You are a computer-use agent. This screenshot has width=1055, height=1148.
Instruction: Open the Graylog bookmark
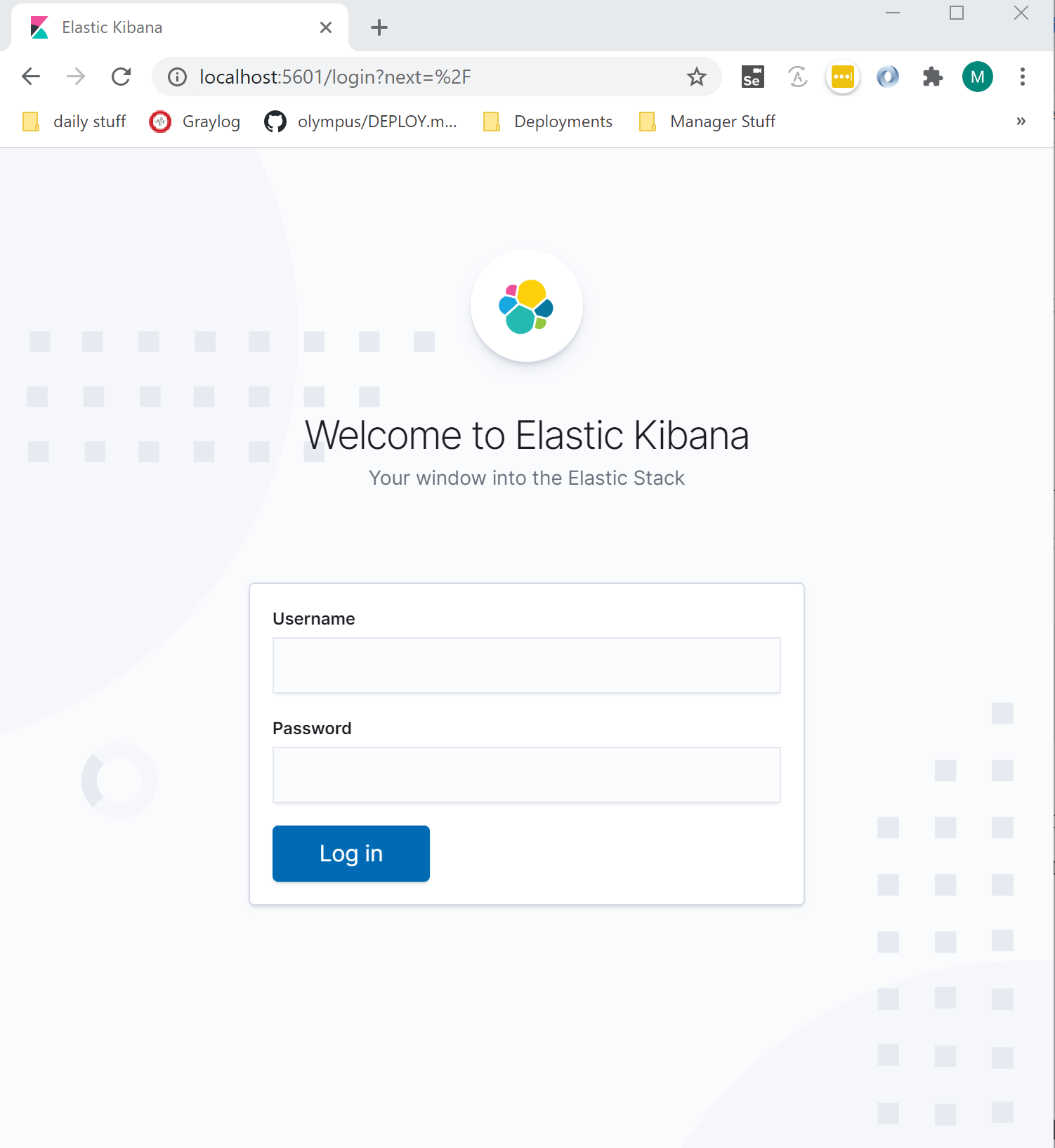click(195, 122)
